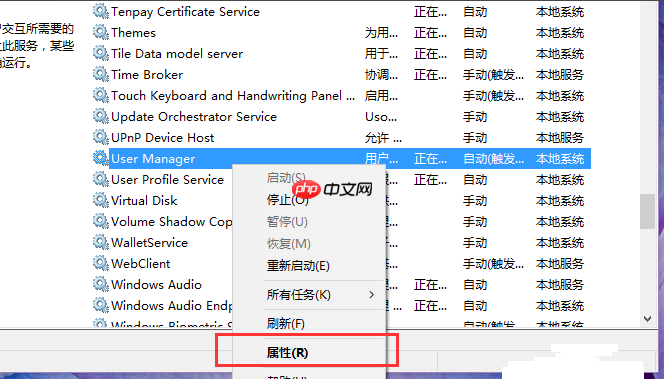Select the Volume Shadow Copy service name
664x379 pixels.
coord(172,221)
